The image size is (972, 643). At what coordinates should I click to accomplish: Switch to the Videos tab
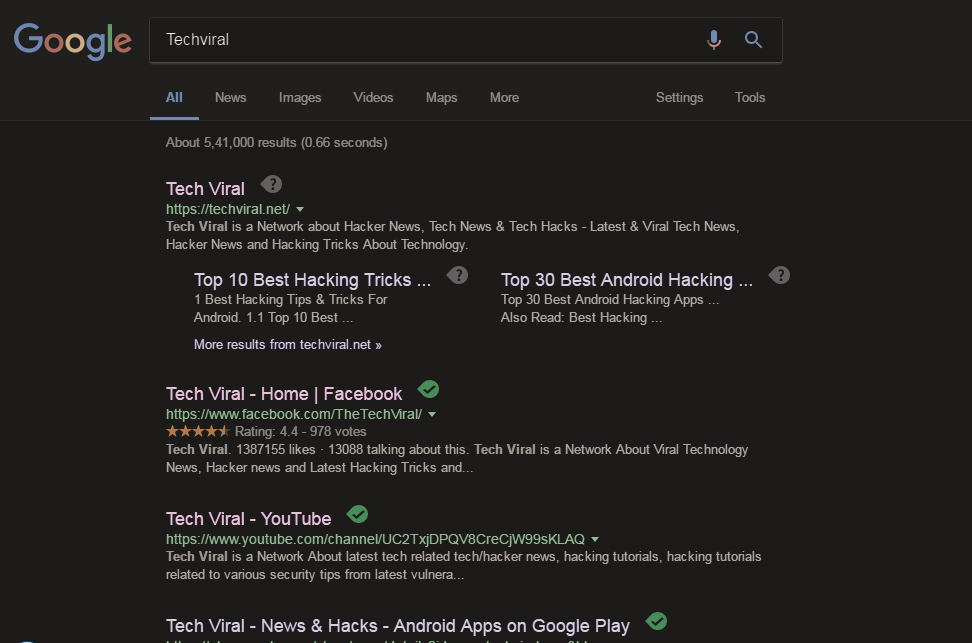pyautogui.click(x=373, y=97)
